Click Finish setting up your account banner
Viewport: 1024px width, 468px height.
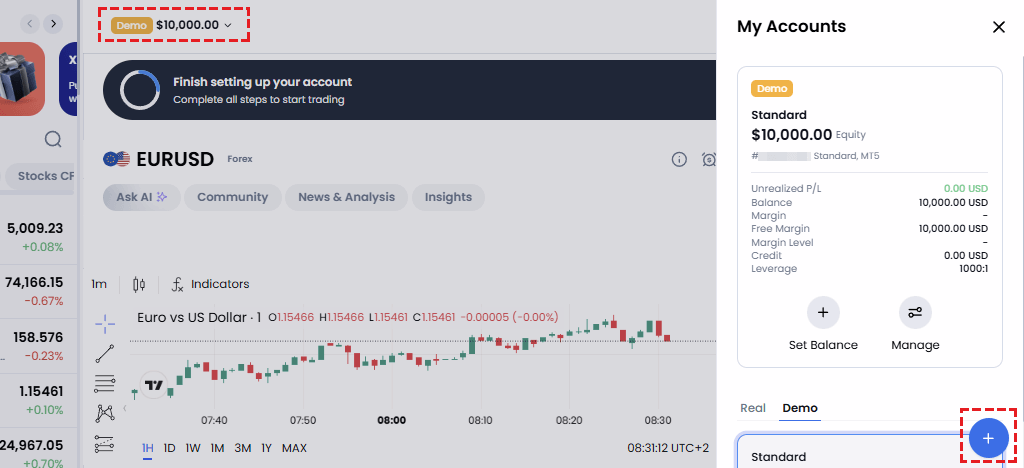409,90
